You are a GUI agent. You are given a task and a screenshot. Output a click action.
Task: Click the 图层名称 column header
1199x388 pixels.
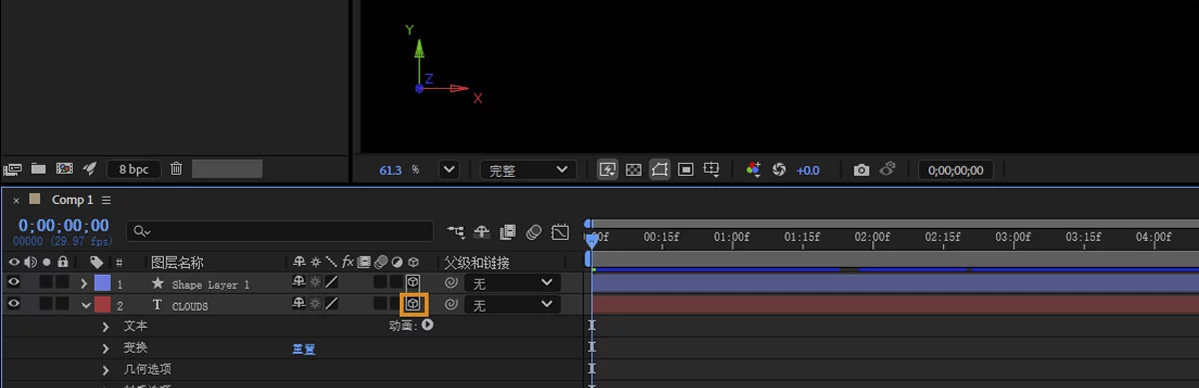click(177, 262)
